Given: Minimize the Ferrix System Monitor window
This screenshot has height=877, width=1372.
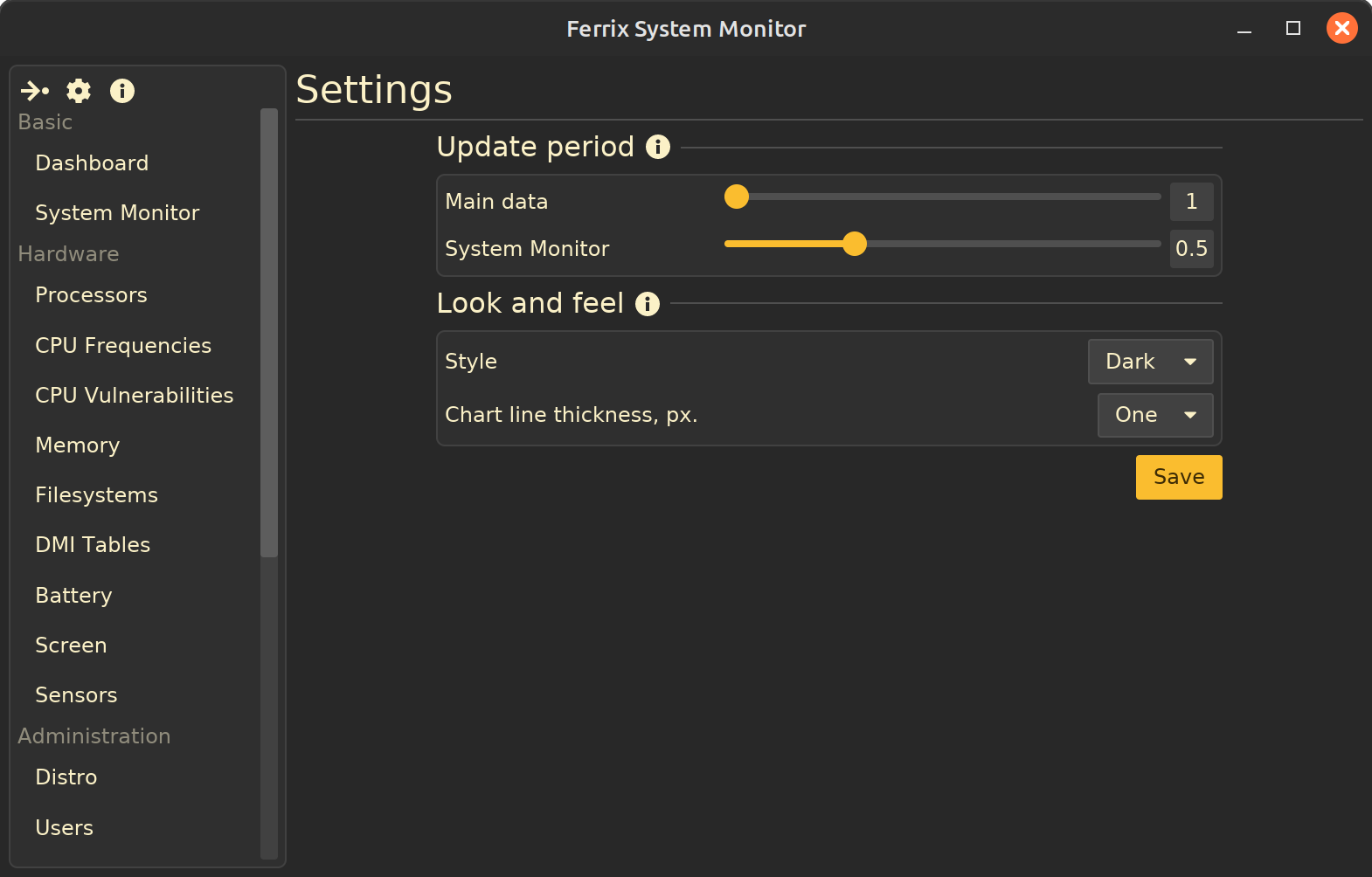Looking at the screenshot, I should click(1244, 29).
